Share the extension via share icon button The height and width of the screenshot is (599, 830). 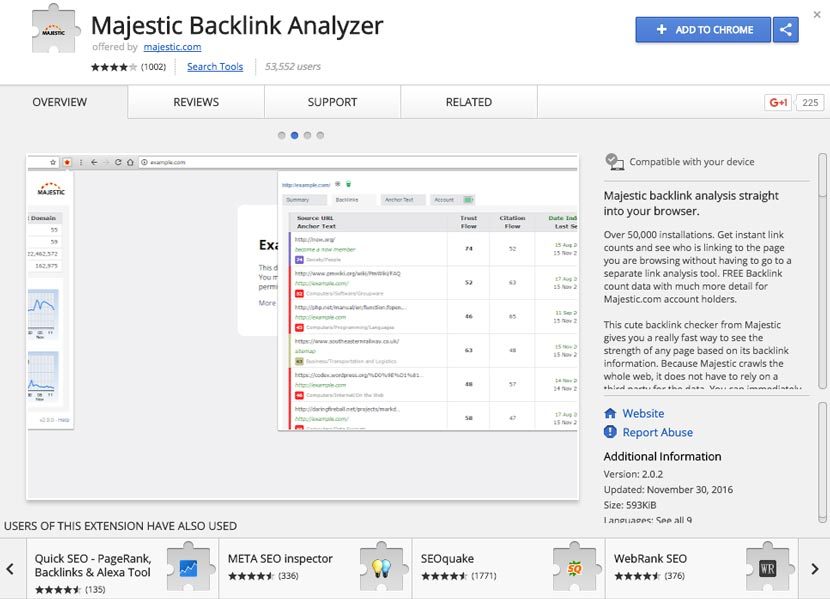[x=786, y=30]
